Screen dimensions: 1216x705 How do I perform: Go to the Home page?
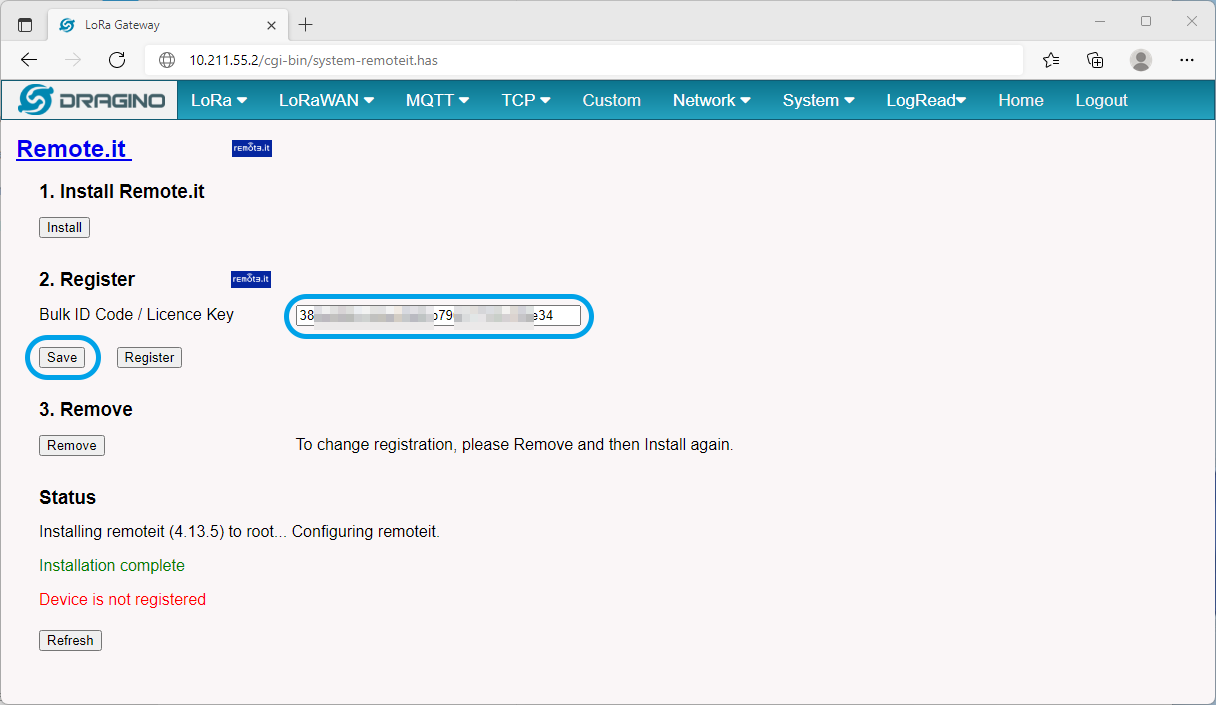coord(1020,100)
